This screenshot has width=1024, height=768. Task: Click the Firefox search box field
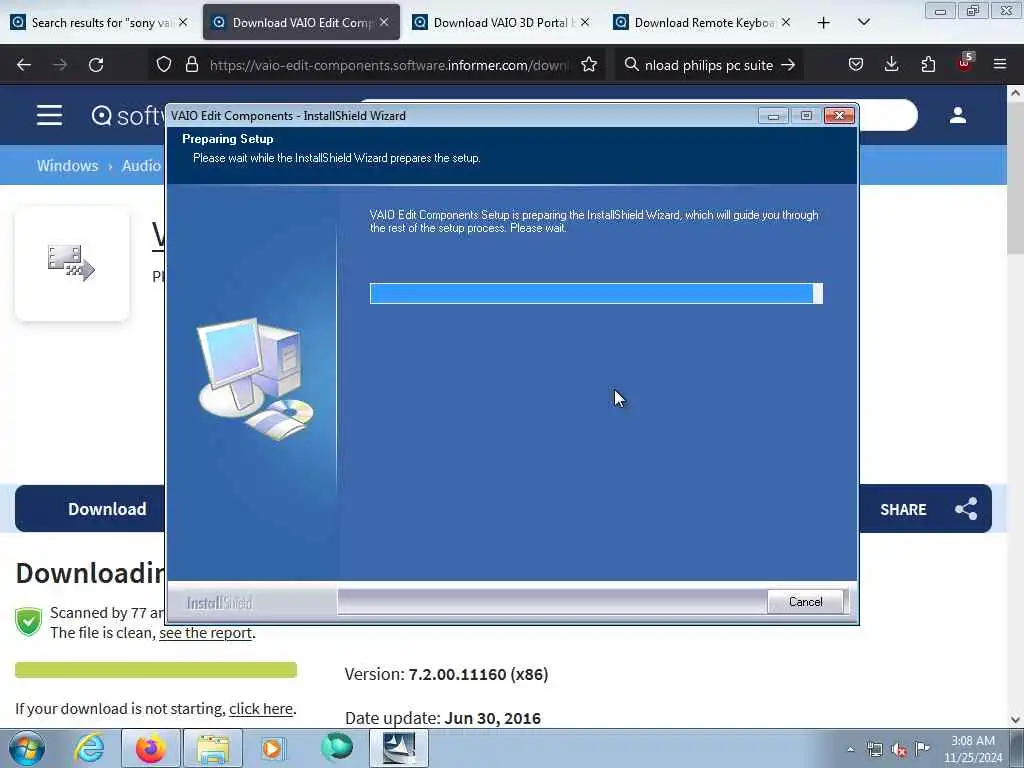pyautogui.click(x=709, y=65)
